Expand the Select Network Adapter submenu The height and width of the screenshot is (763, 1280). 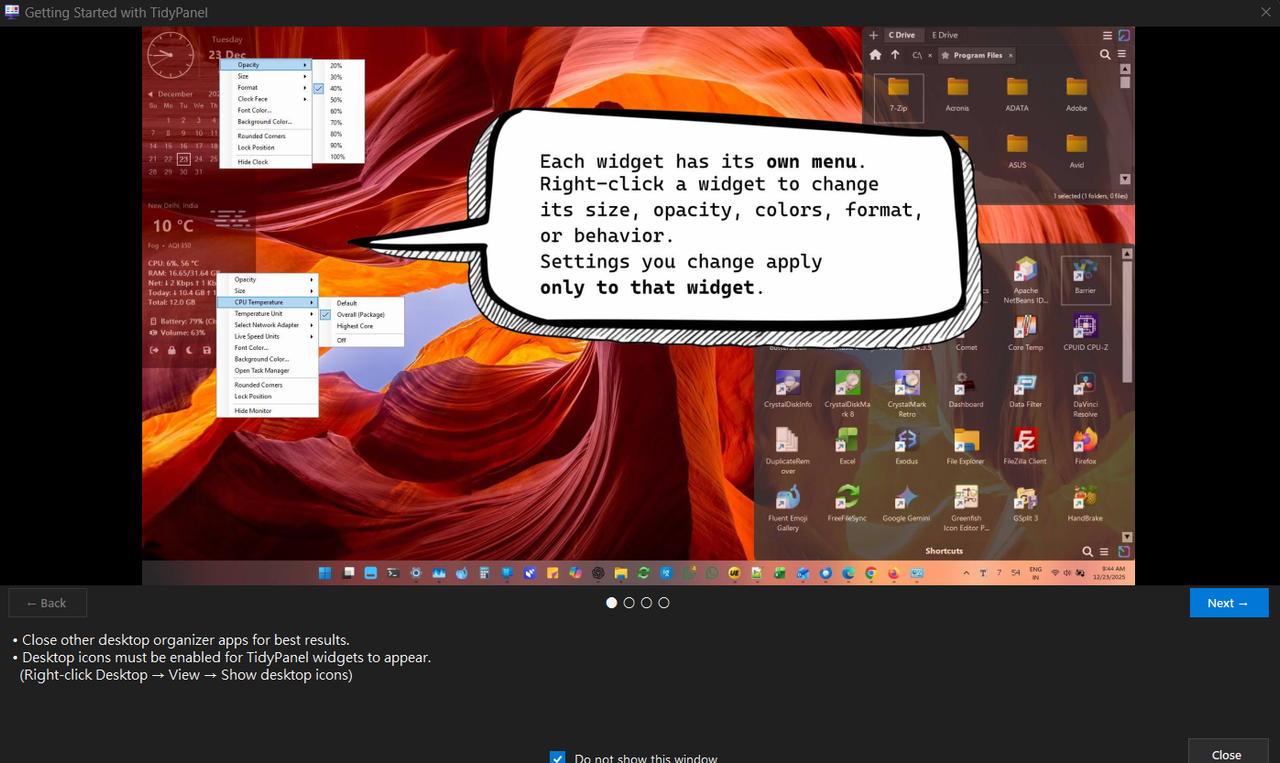coord(267,325)
